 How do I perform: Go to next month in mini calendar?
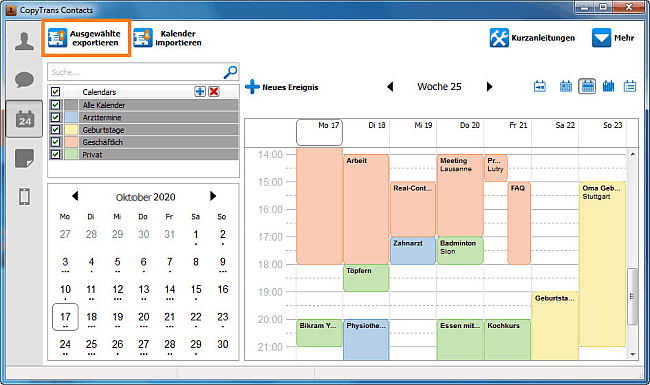click(x=213, y=196)
